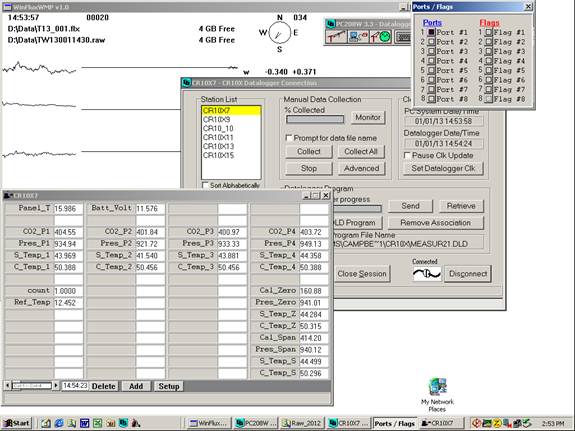Viewport: 575px width, 431px height.
Task: Click the green smiley status icon in PC208W toolbar
Action: point(381,37)
